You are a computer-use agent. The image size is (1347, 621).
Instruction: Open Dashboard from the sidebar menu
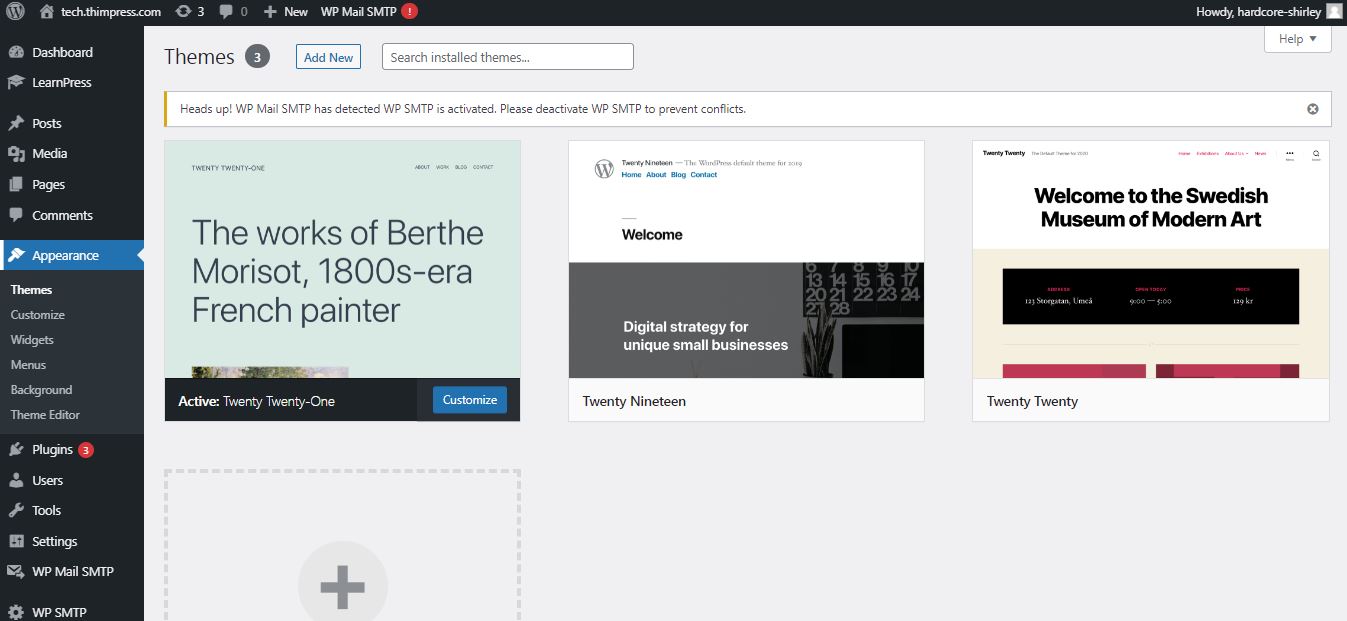click(x=72, y=52)
